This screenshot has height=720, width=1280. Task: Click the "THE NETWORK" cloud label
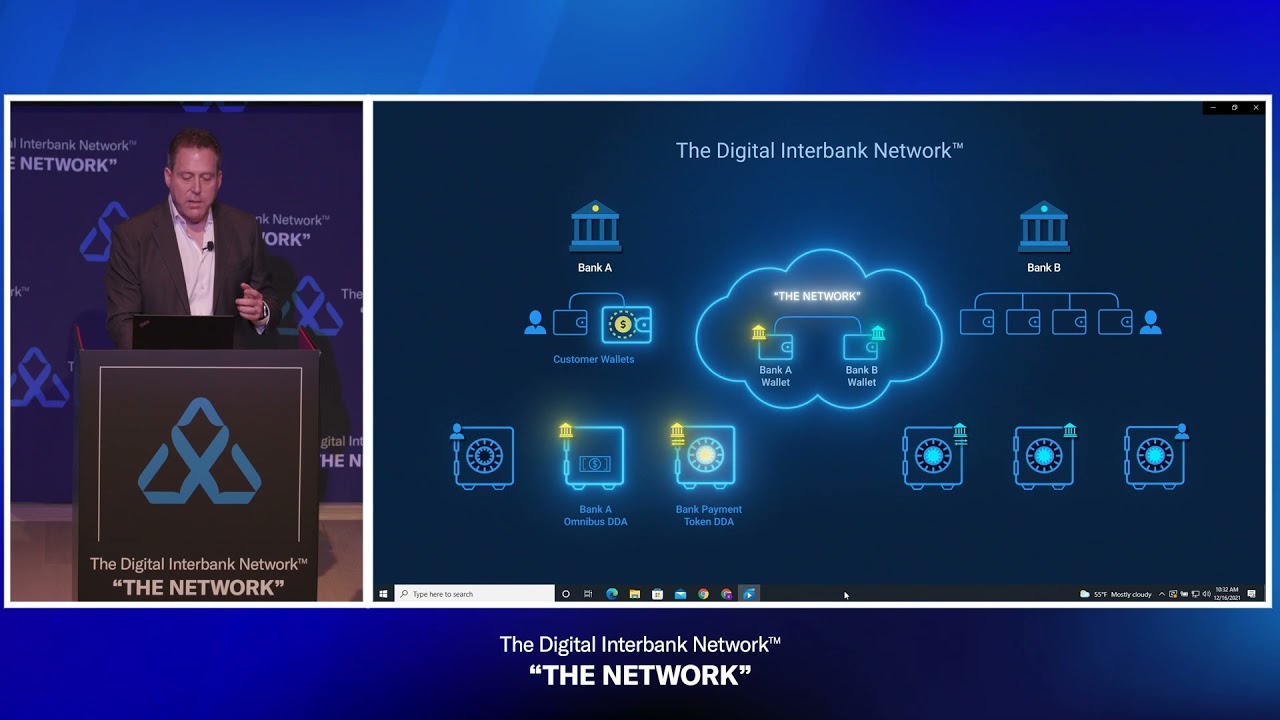pyautogui.click(x=817, y=296)
